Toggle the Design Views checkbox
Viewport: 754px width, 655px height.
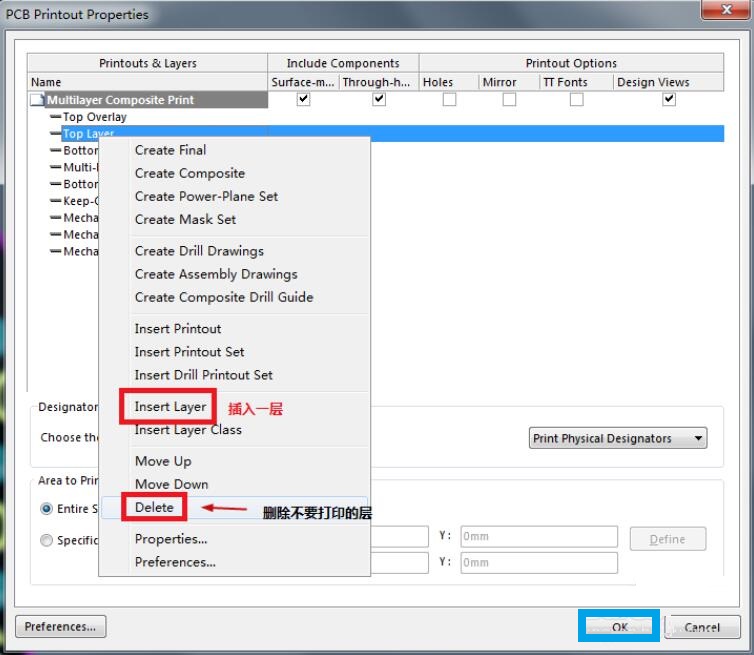(669, 99)
